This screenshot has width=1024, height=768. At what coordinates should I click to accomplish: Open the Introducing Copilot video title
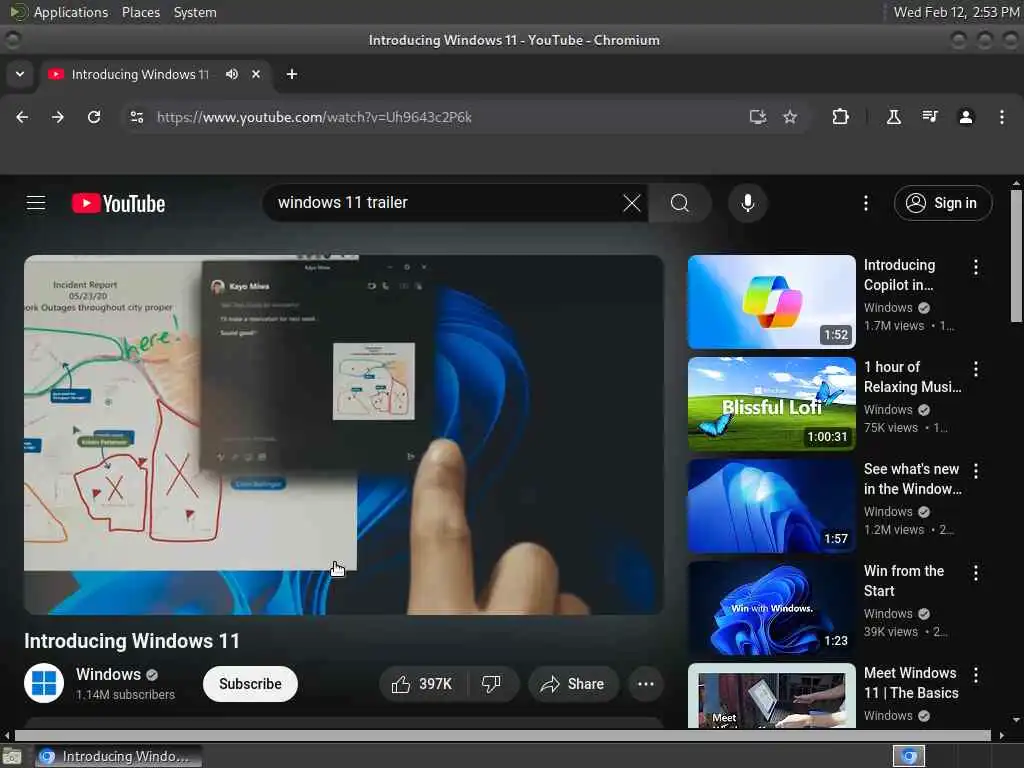click(899, 275)
